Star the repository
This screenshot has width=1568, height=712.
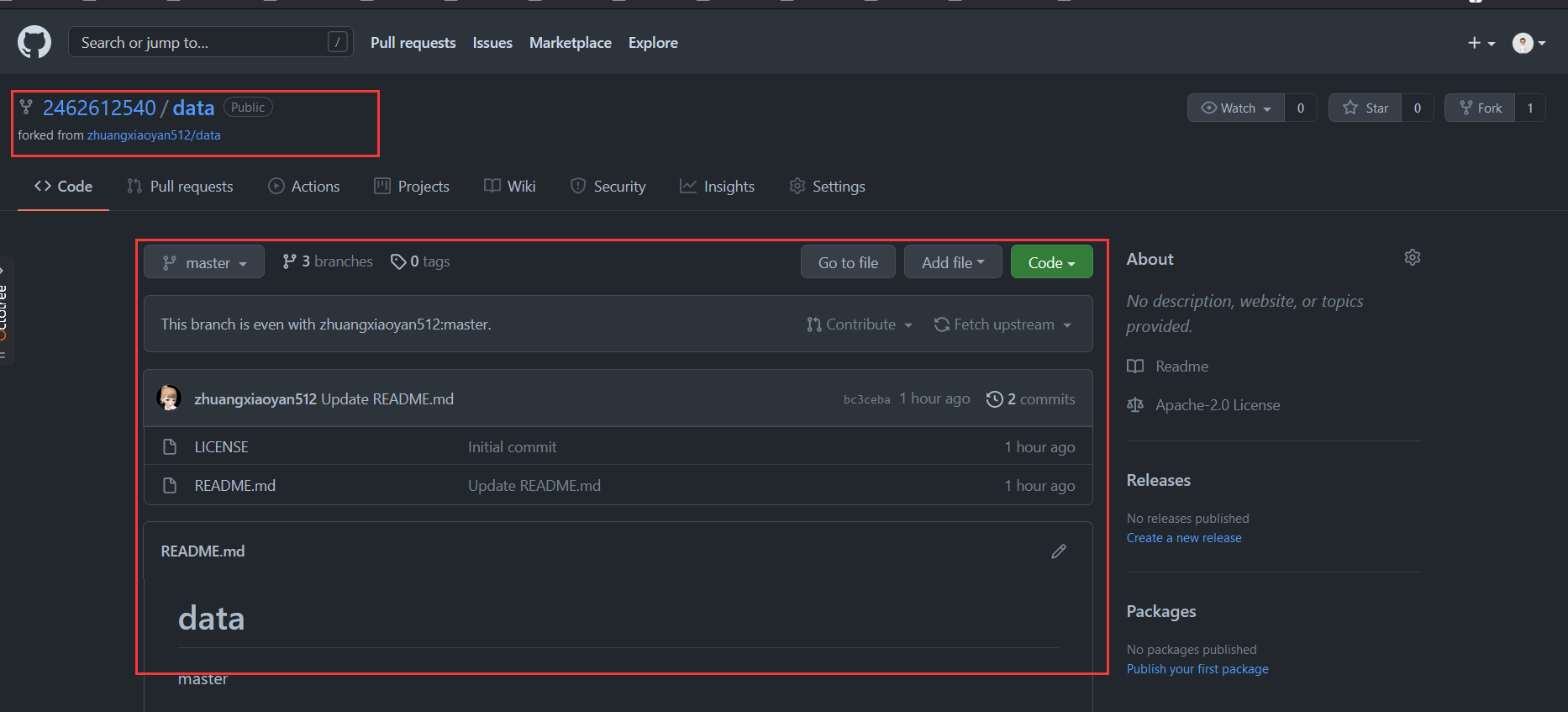point(1365,108)
